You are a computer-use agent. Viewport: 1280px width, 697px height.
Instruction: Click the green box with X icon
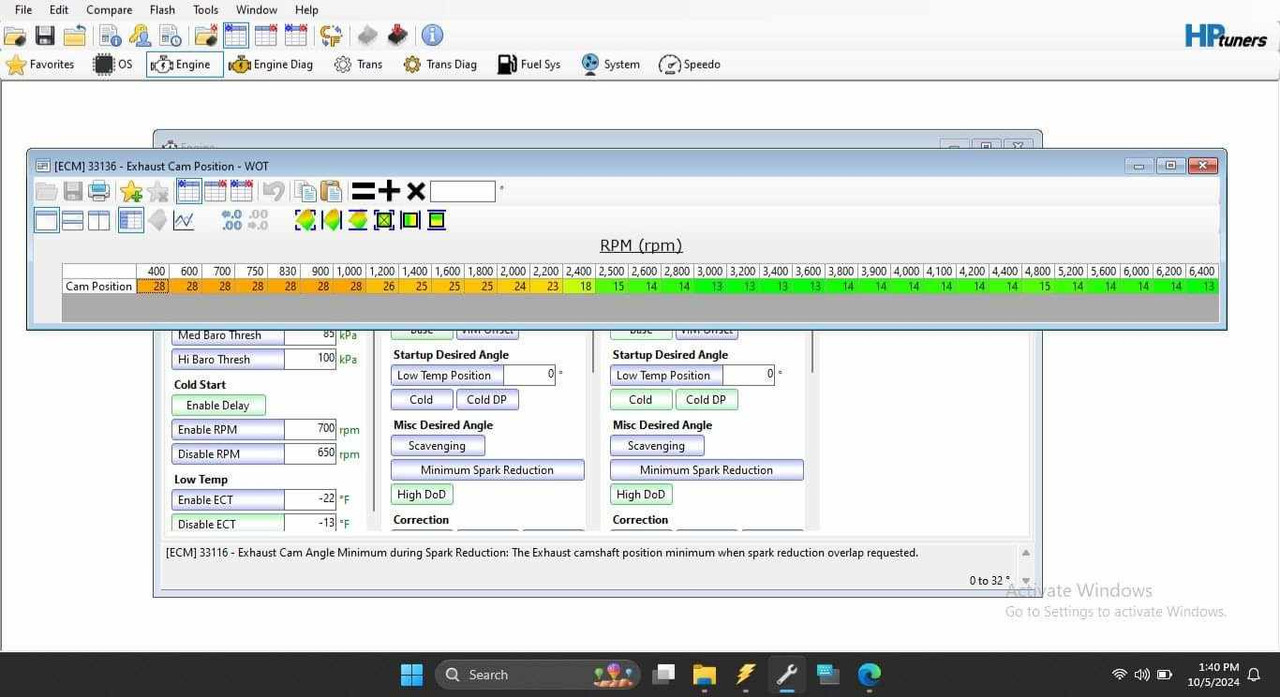tap(384, 220)
